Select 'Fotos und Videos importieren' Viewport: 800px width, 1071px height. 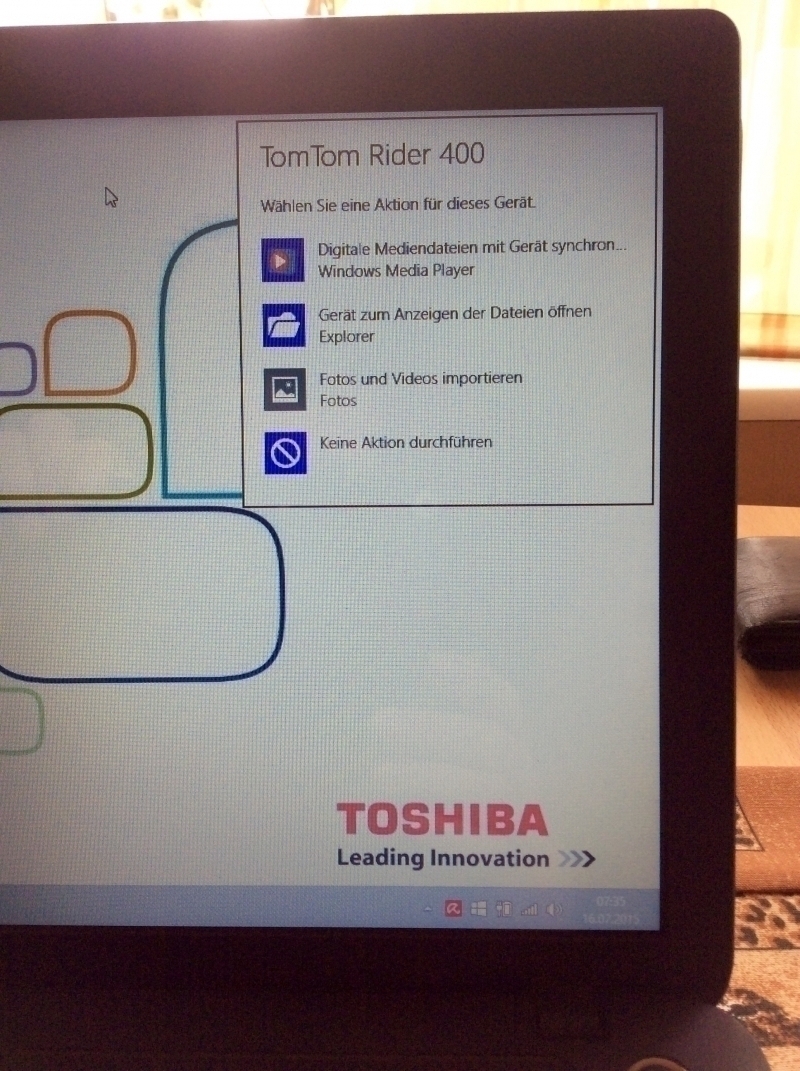pos(420,379)
